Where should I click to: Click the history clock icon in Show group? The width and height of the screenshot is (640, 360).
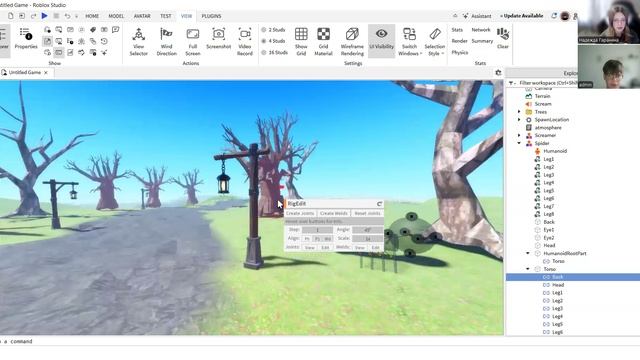pyautogui.click(x=104, y=41)
